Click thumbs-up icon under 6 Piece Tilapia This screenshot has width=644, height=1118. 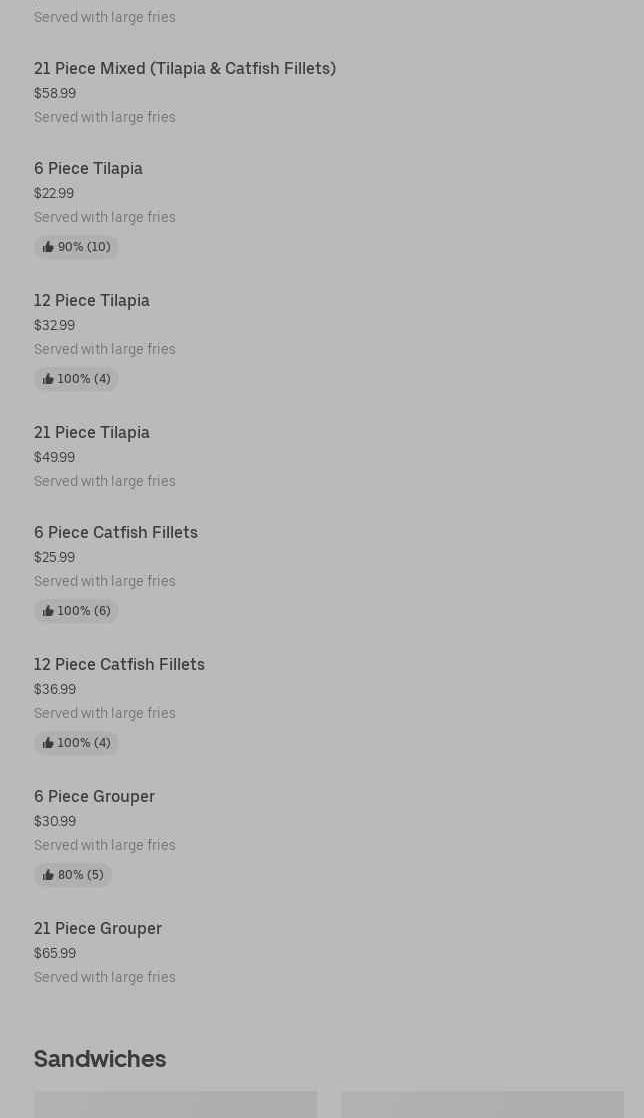pyautogui.click(x=48, y=247)
